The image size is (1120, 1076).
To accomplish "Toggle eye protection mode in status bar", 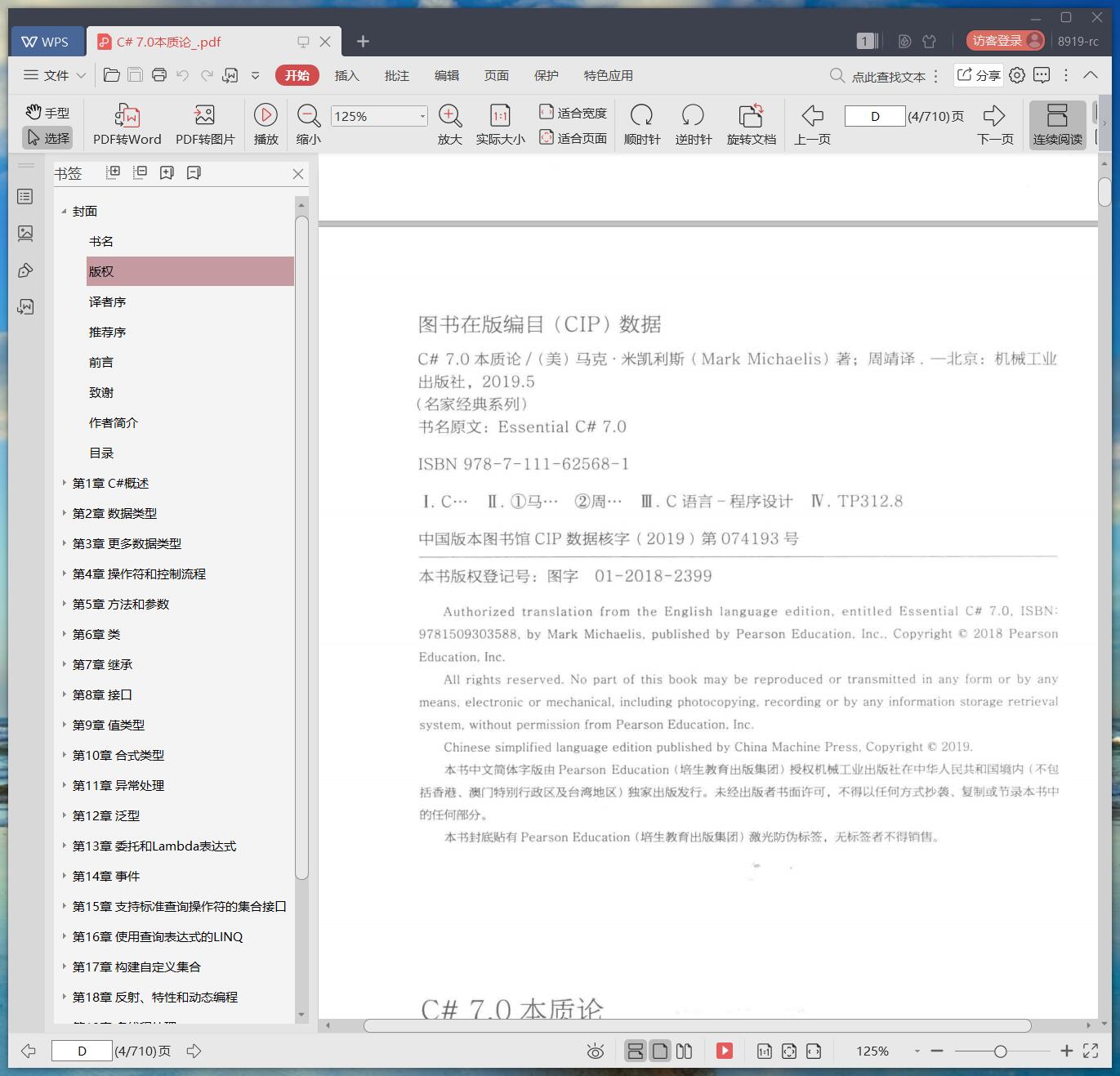I will point(596,1051).
